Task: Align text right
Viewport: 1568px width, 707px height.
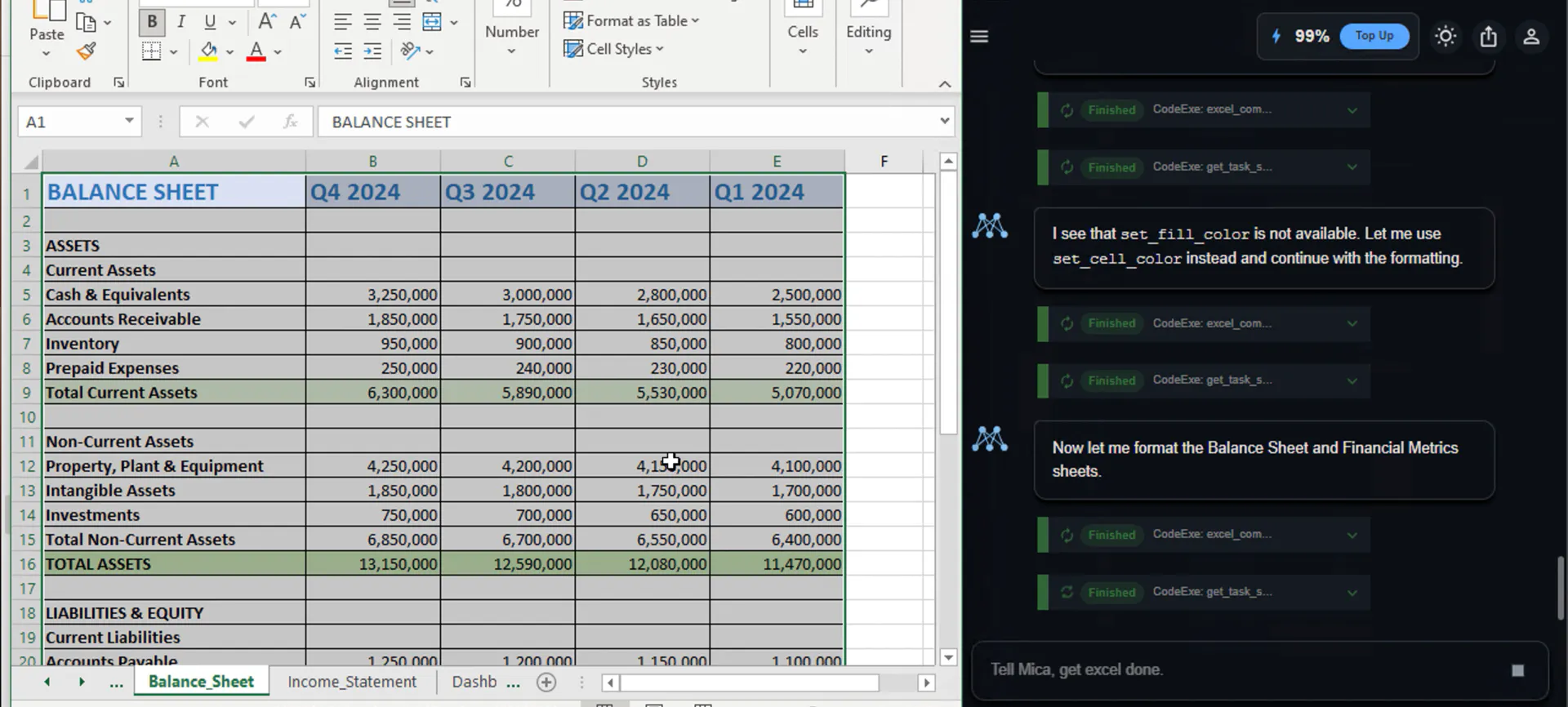Action: click(x=402, y=22)
